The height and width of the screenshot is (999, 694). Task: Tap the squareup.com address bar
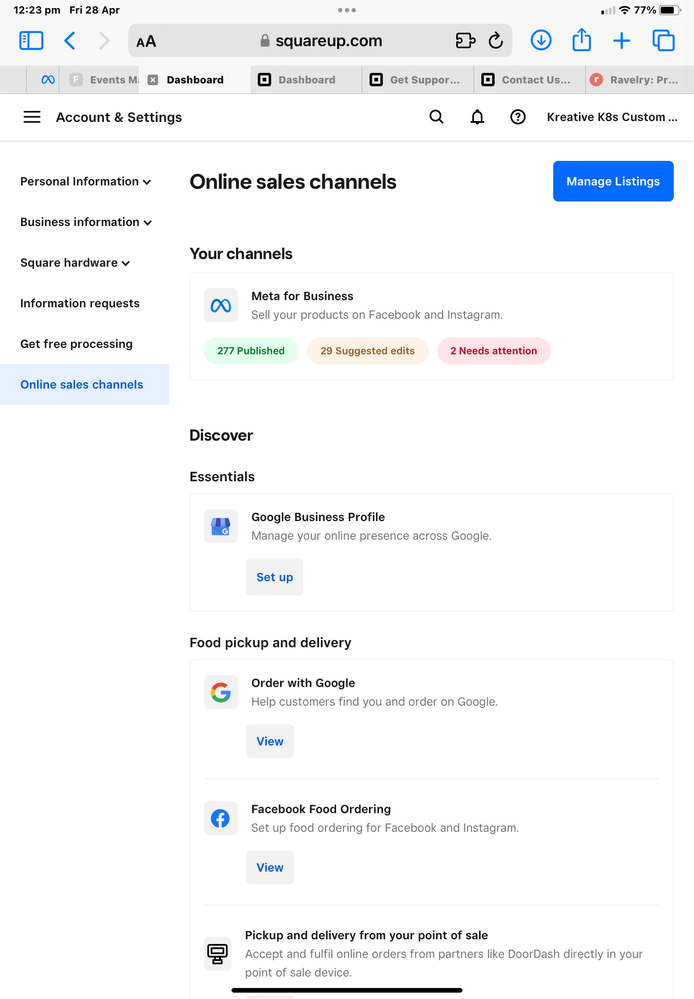pyautogui.click(x=320, y=41)
